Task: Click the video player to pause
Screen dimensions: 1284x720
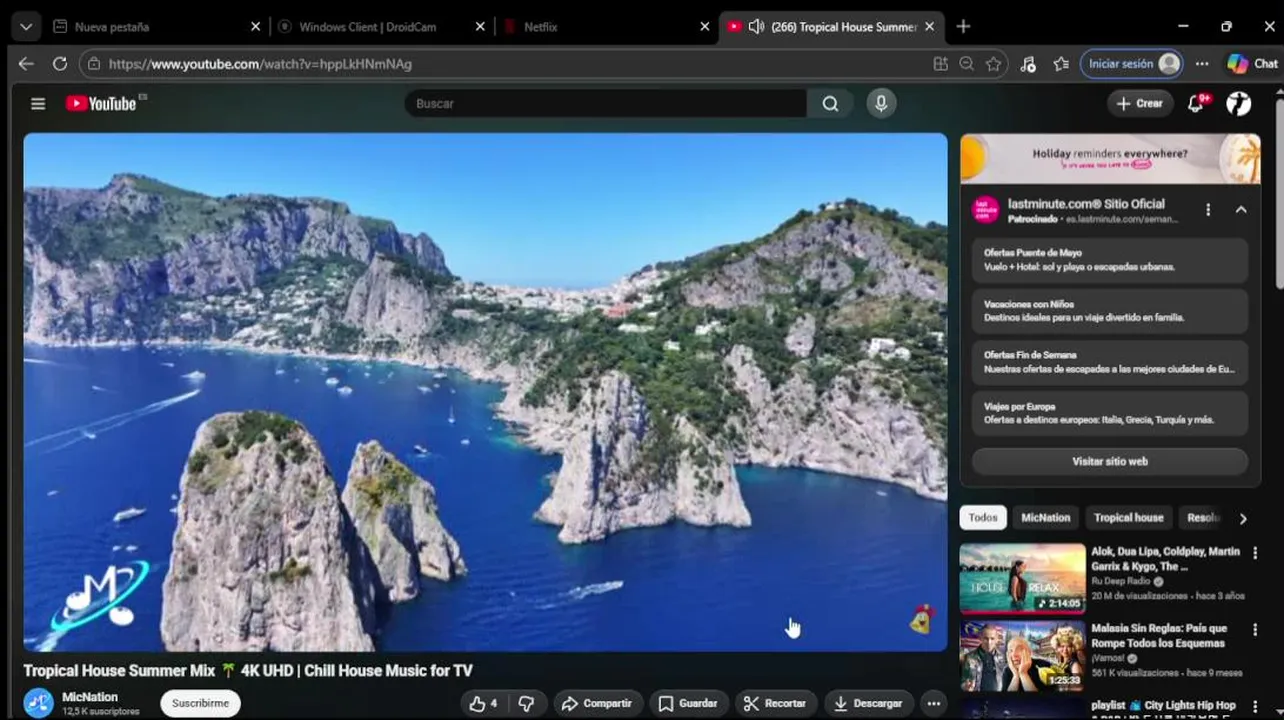Action: click(485, 392)
